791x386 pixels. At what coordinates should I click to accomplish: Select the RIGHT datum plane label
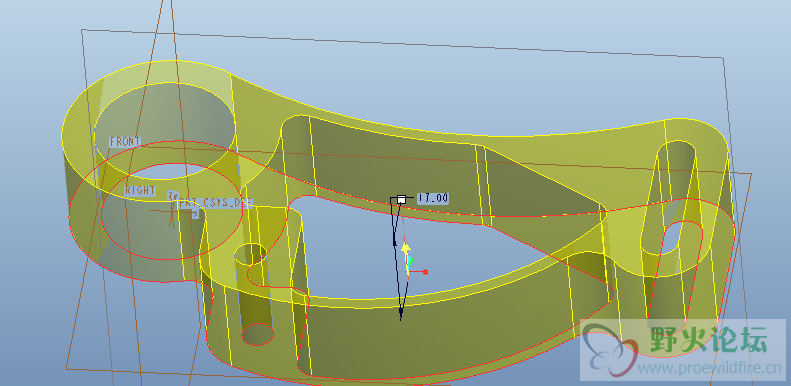pos(140,191)
